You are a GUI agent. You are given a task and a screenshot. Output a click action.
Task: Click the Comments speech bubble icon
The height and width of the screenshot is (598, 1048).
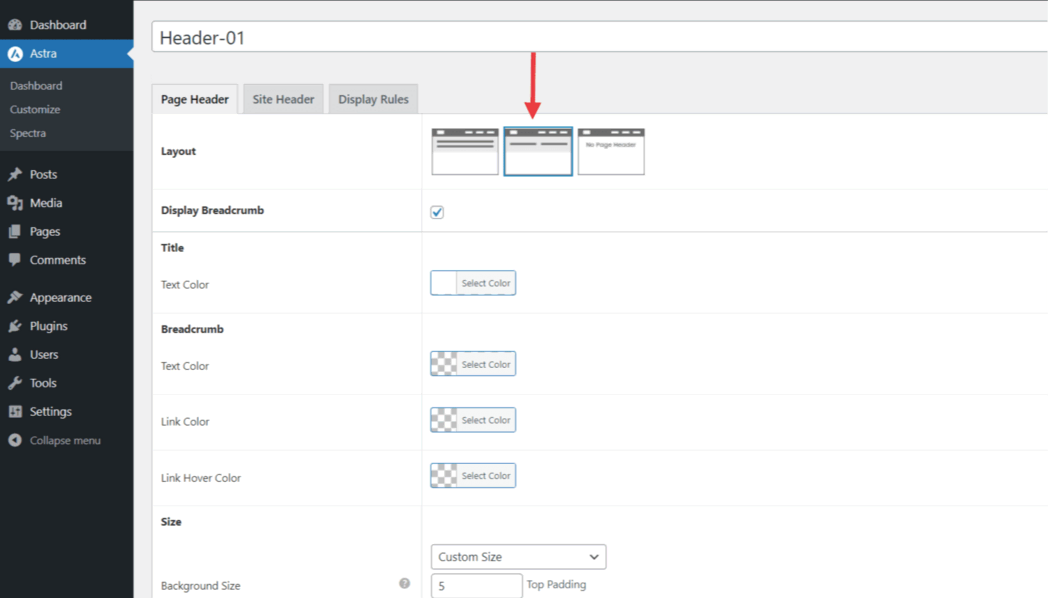click(x=15, y=260)
